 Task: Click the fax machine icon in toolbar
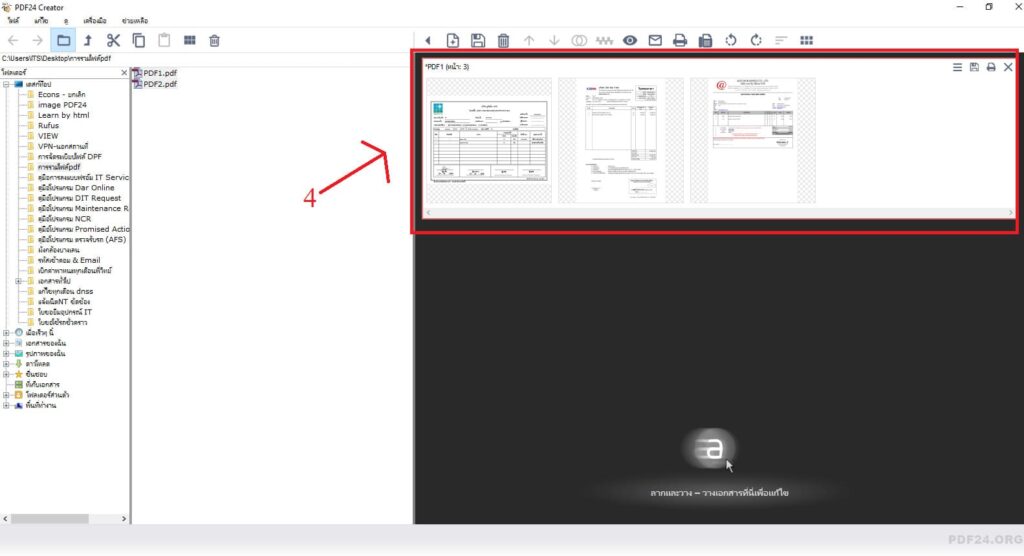705,40
